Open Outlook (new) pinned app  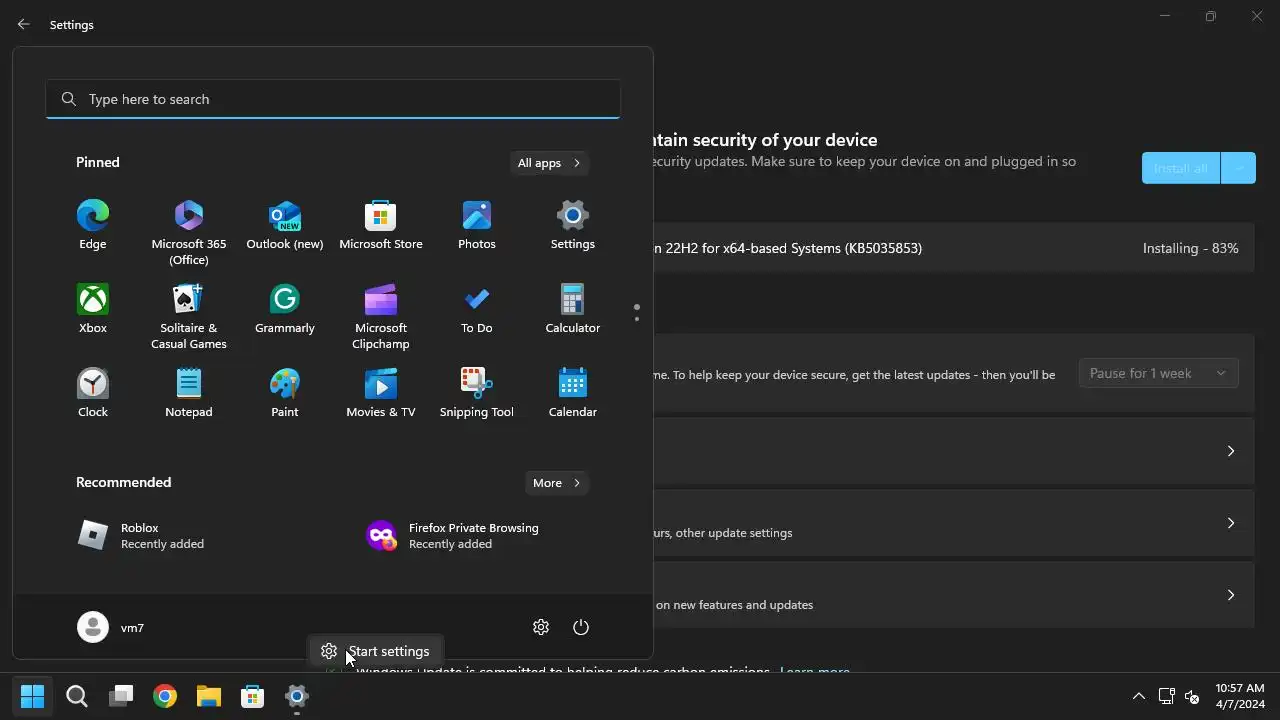point(285,225)
